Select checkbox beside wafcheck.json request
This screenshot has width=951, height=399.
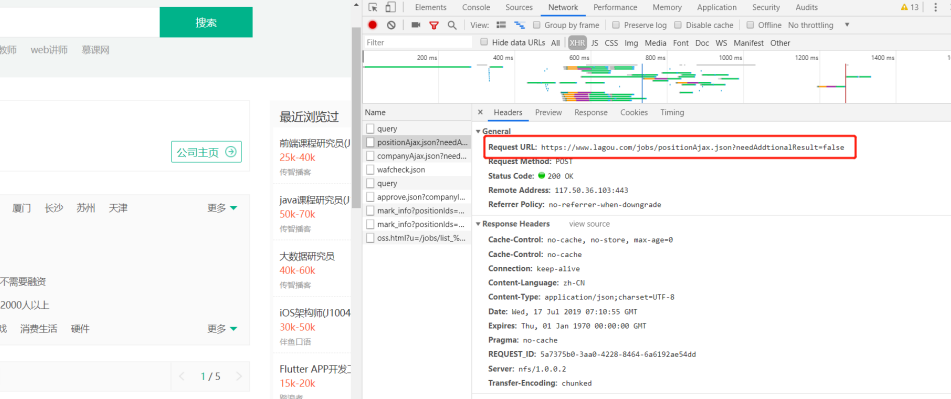pyautogui.click(x=370, y=170)
